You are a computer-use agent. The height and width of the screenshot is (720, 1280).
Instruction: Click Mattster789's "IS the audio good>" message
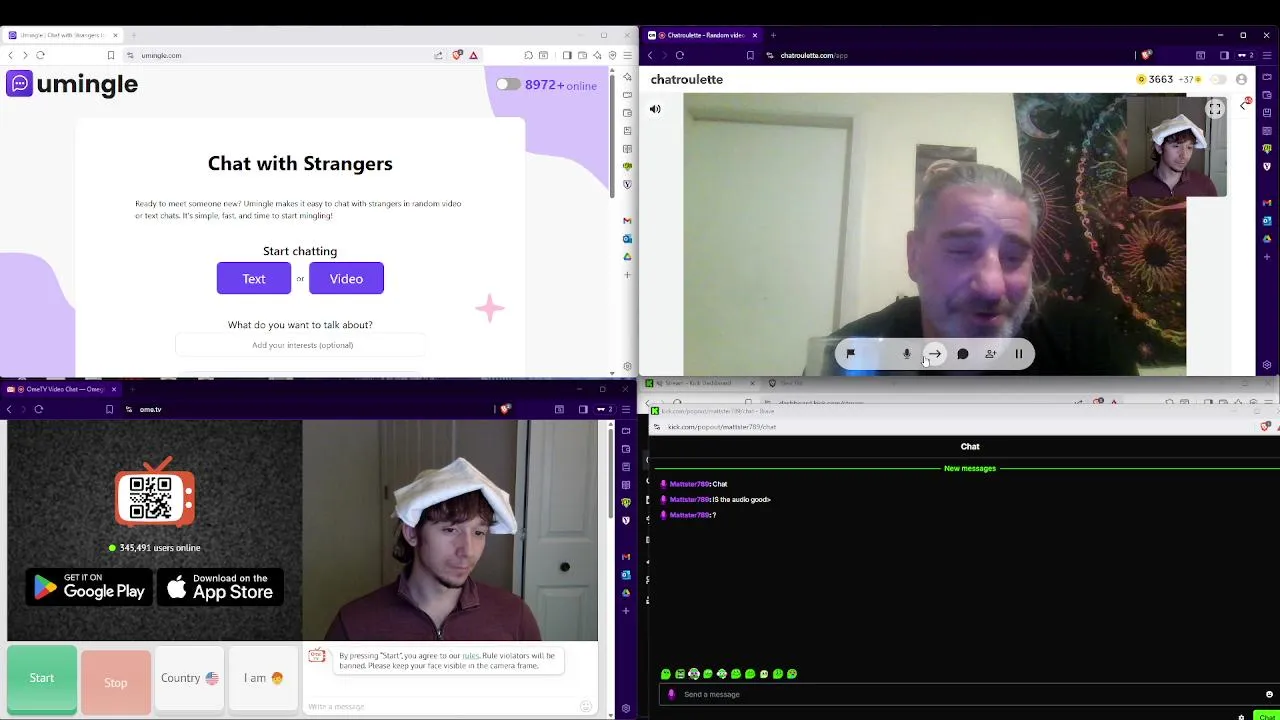pyautogui.click(x=741, y=499)
